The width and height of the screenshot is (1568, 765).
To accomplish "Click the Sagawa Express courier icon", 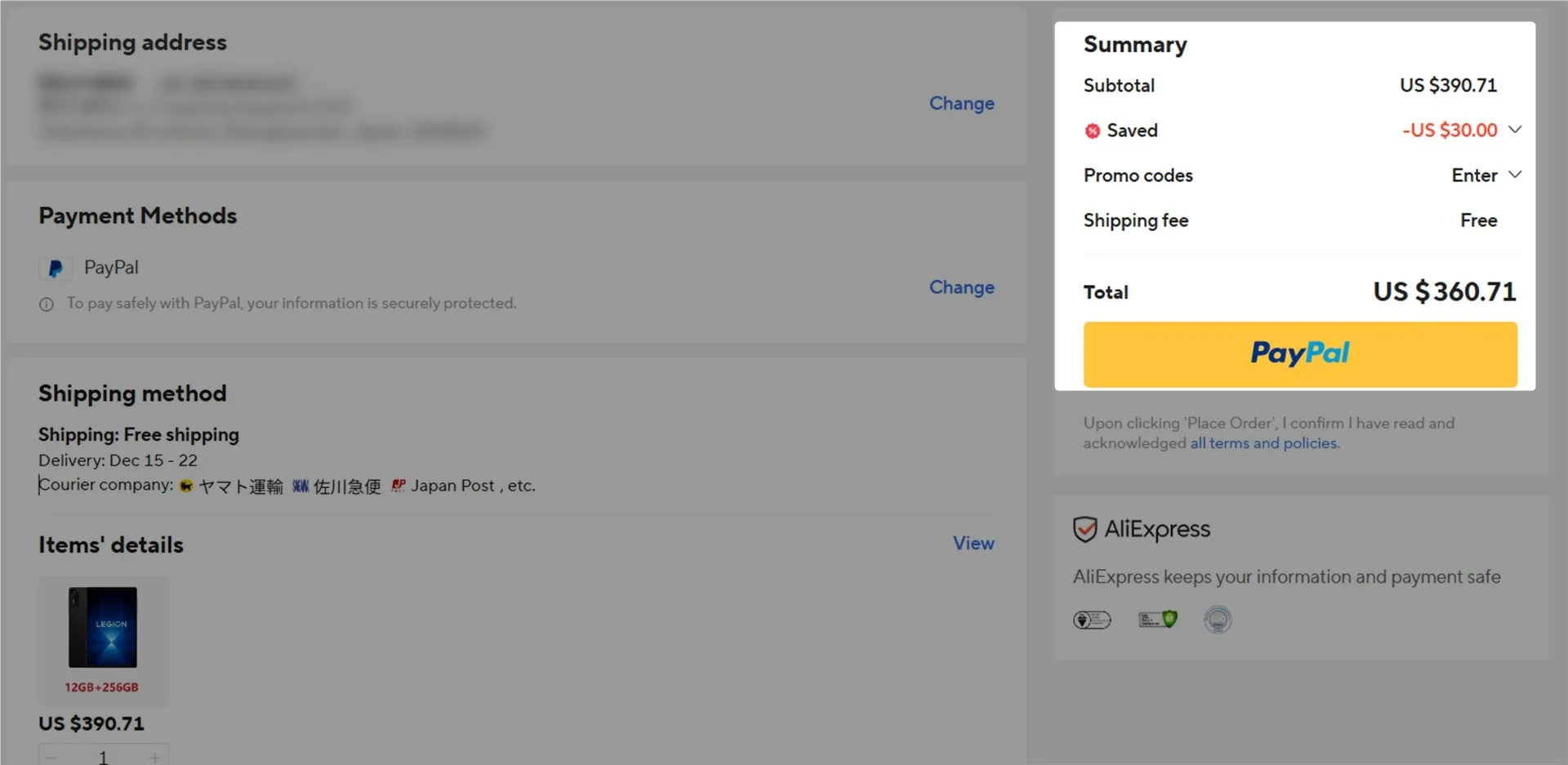I will pyautogui.click(x=301, y=487).
